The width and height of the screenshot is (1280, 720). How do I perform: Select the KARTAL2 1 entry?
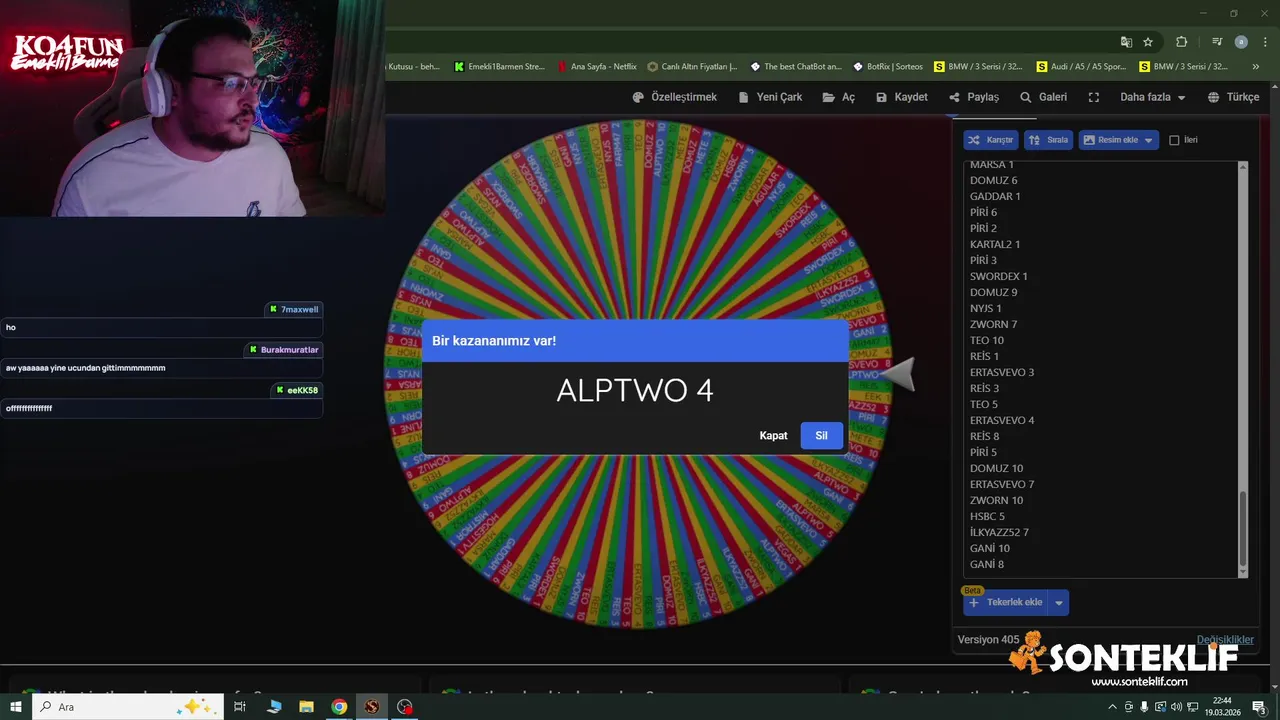tap(995, 244)
